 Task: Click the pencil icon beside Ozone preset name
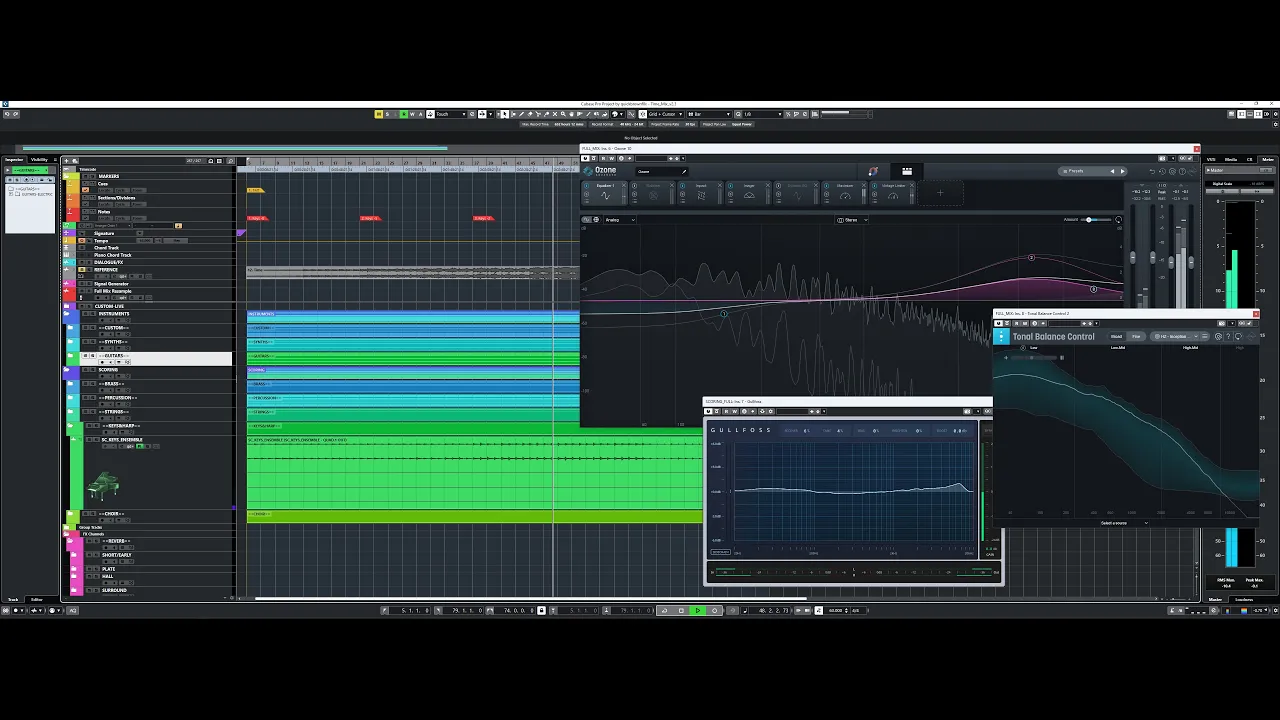684,171
